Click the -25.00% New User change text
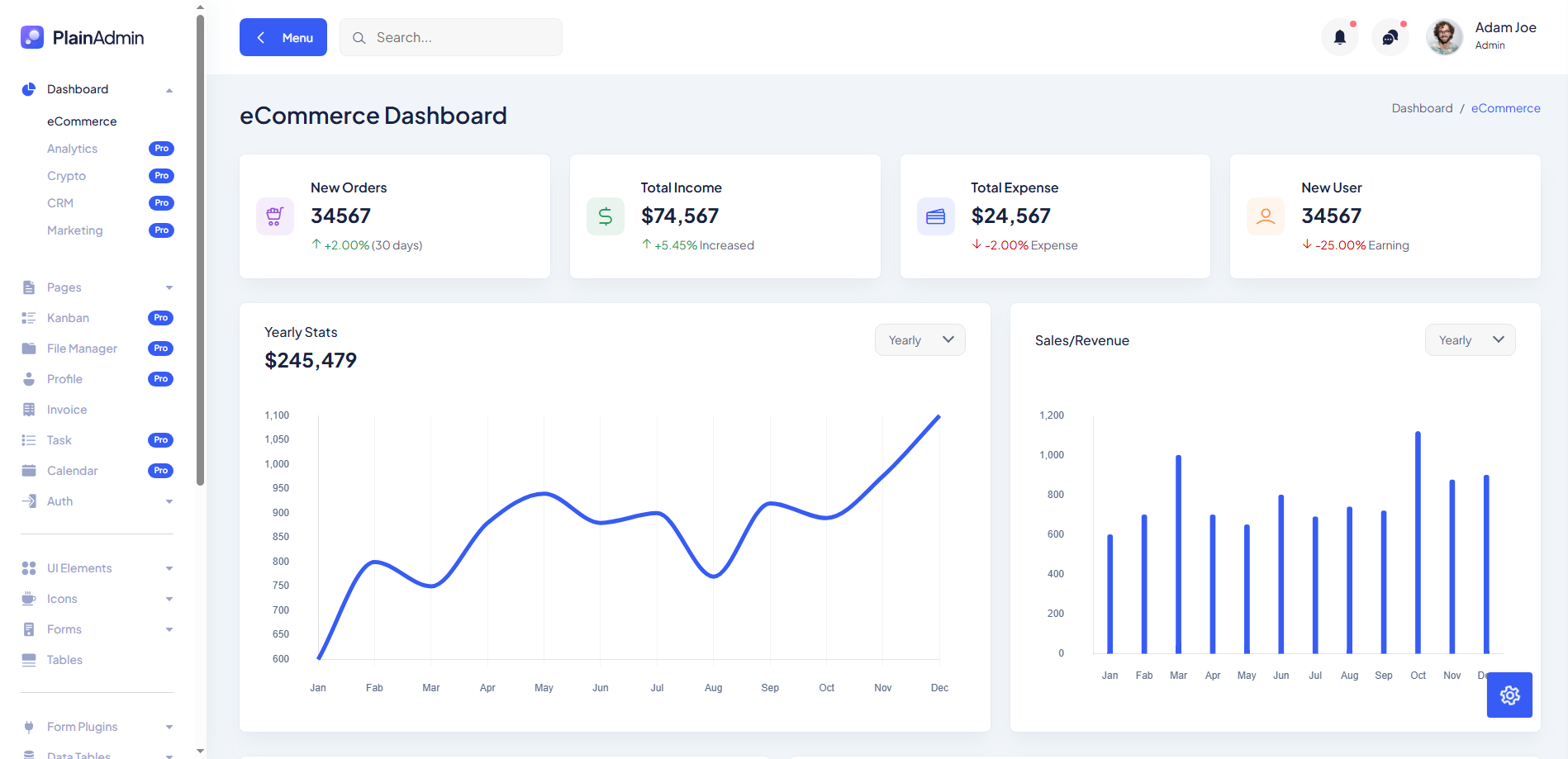Viewport: 1568px width, 759px height. pos(1340,245)
